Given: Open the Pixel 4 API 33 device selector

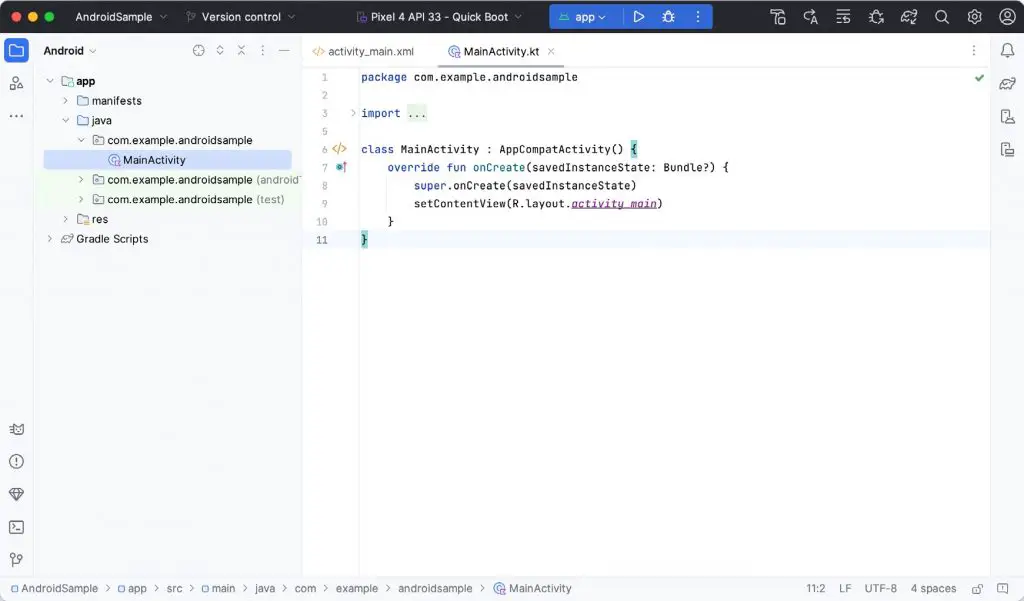Looking at the screenshot, I should tap(437, 16).
